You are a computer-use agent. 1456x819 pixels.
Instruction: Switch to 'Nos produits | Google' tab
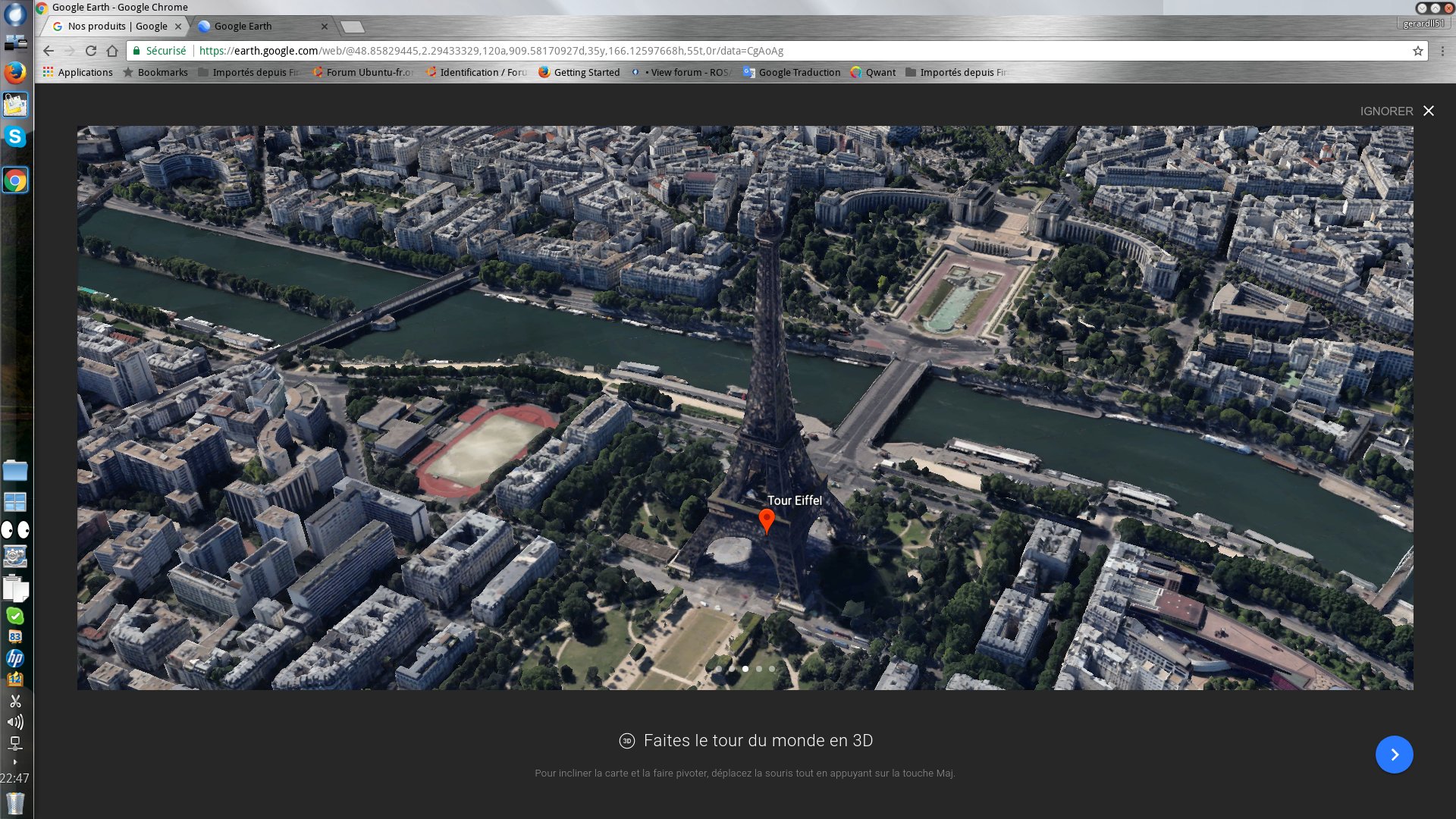117,26
